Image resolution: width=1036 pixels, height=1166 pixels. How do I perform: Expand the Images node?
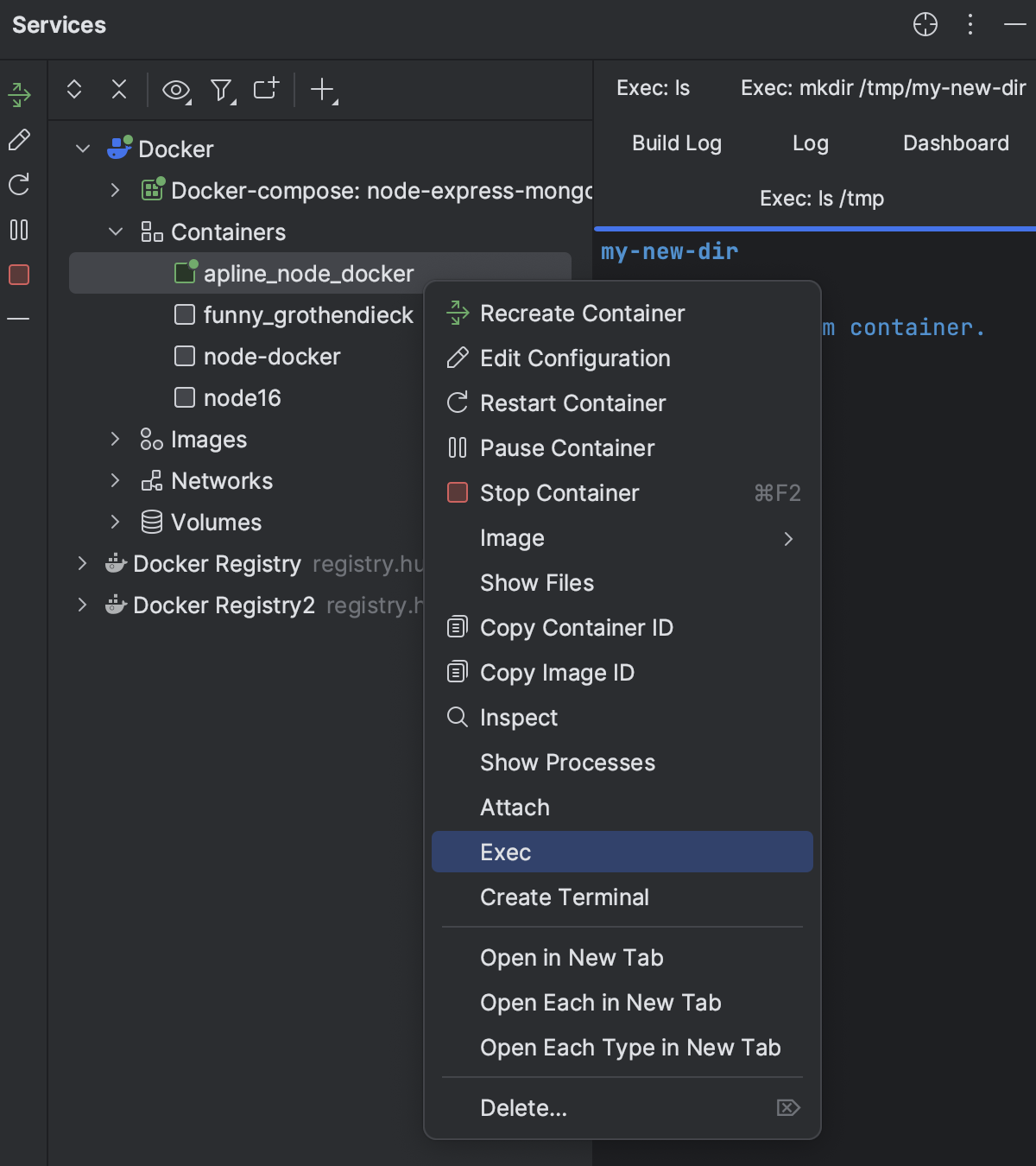[115, 440]
